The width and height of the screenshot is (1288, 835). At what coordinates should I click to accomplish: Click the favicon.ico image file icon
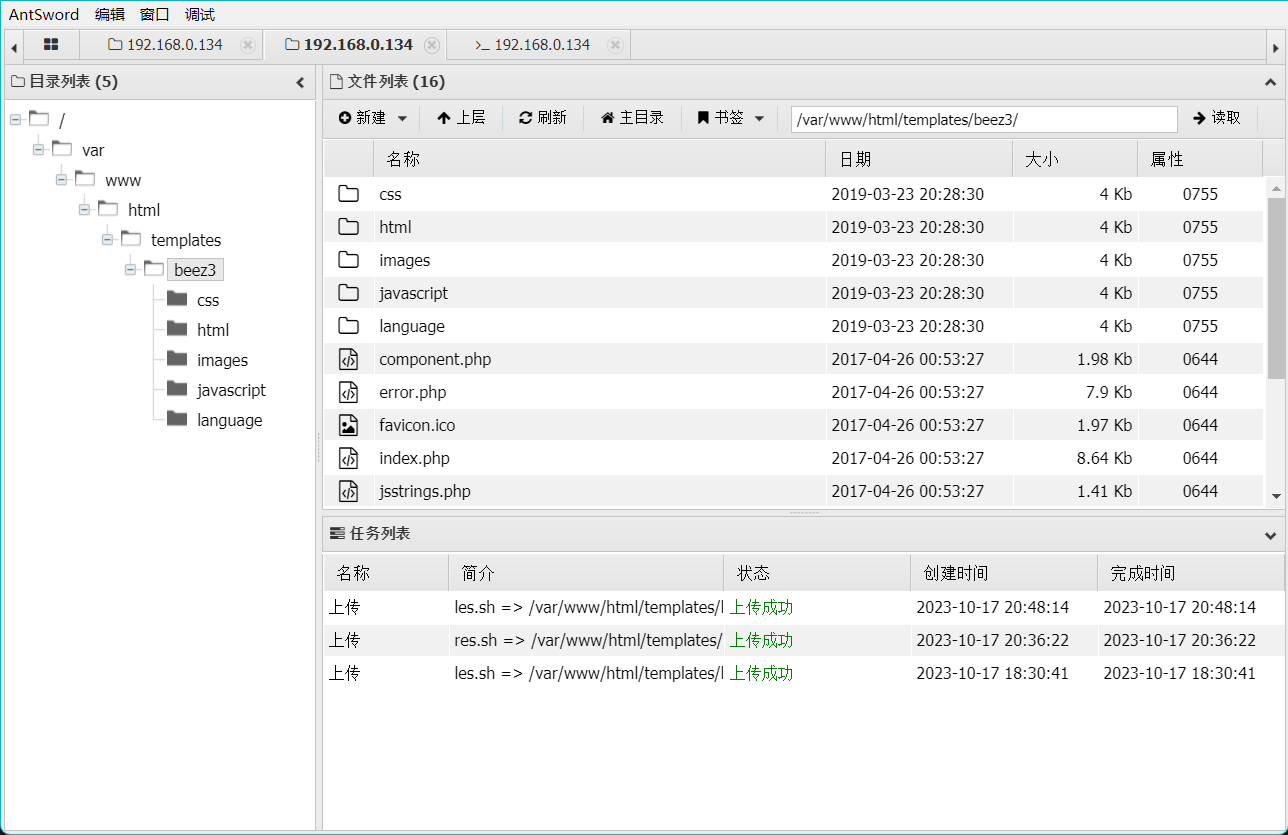tap(348, 425)
